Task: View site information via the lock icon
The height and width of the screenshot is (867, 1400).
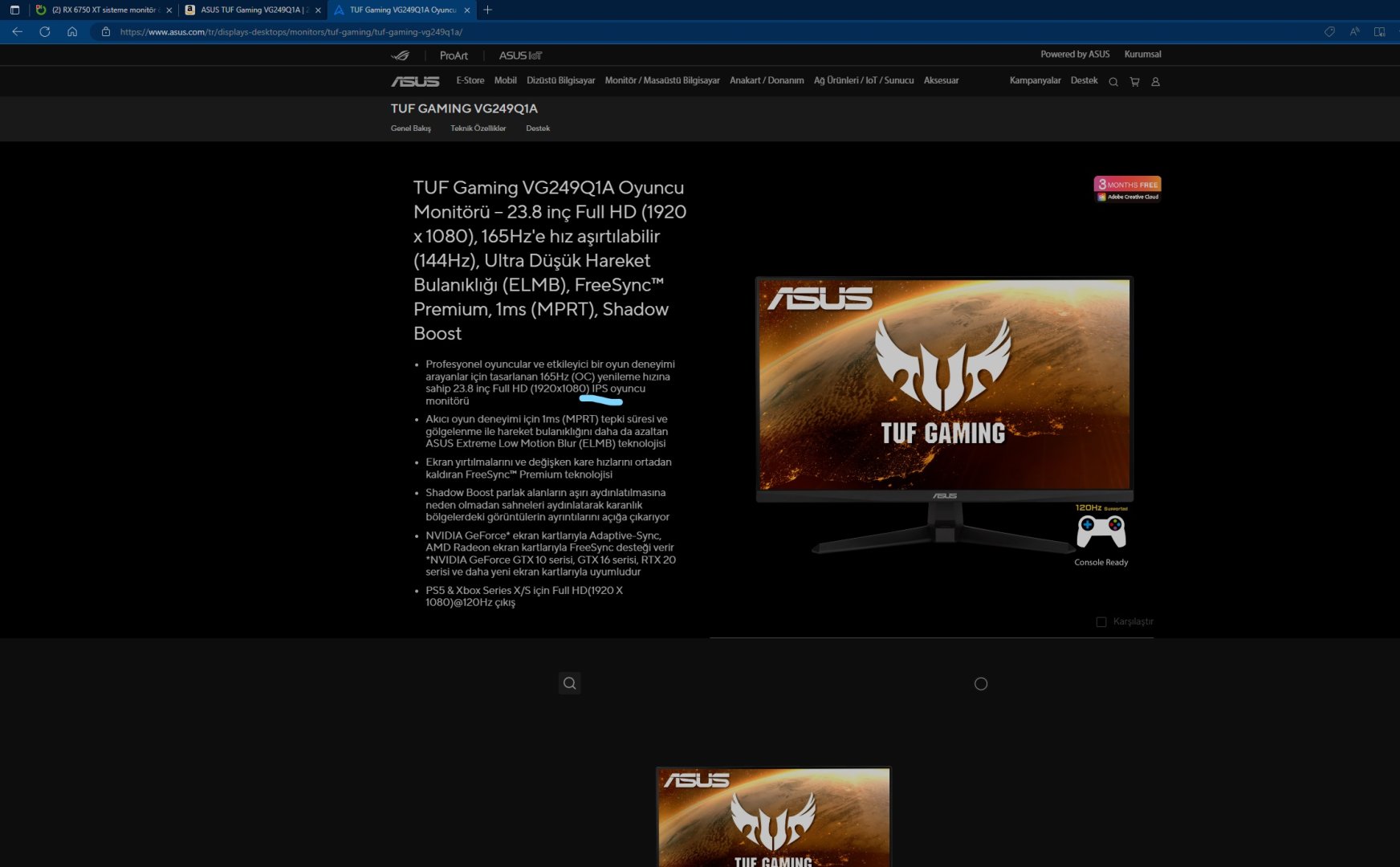Action: (x=105, y=32)
